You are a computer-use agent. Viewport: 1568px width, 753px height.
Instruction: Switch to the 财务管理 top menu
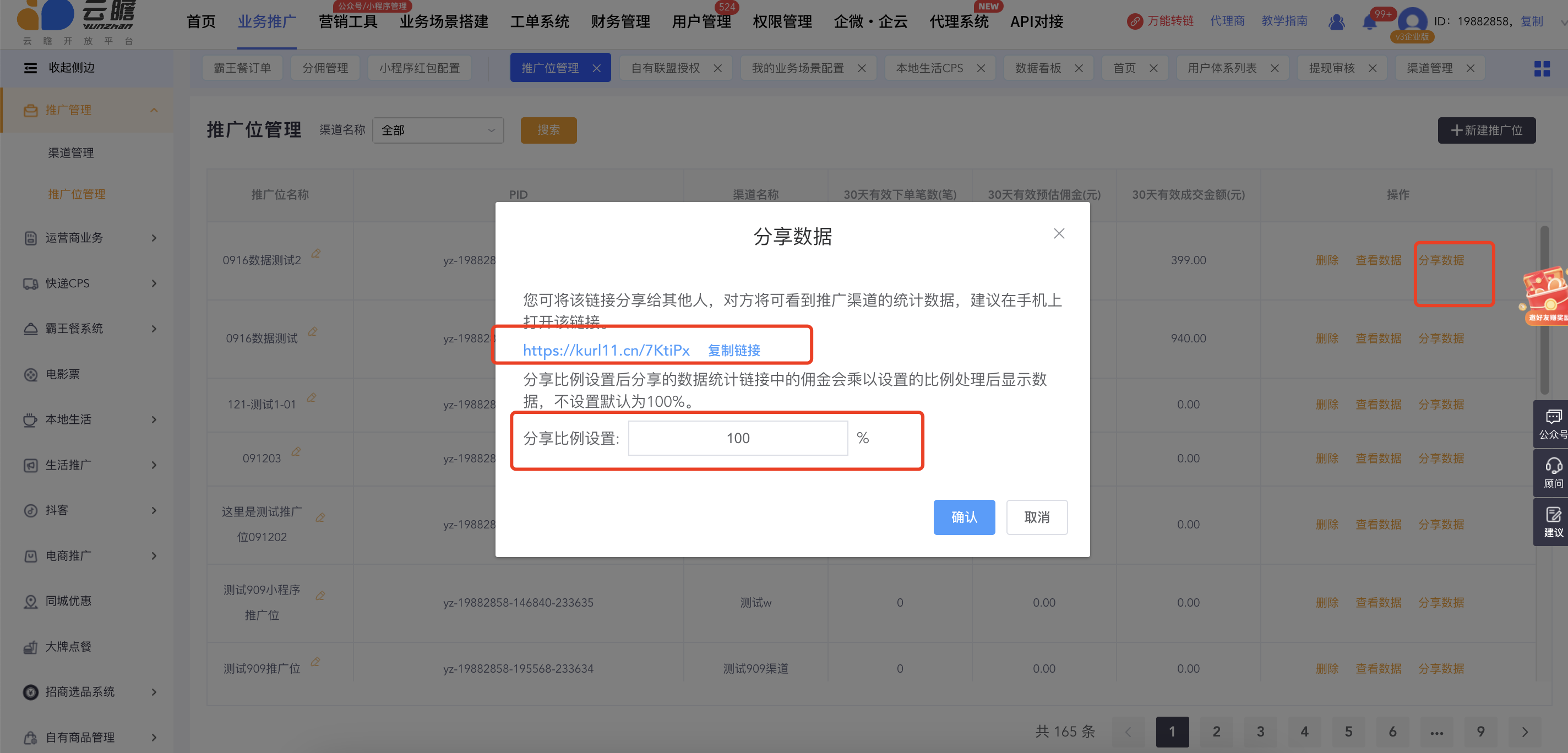pos(619,22)
